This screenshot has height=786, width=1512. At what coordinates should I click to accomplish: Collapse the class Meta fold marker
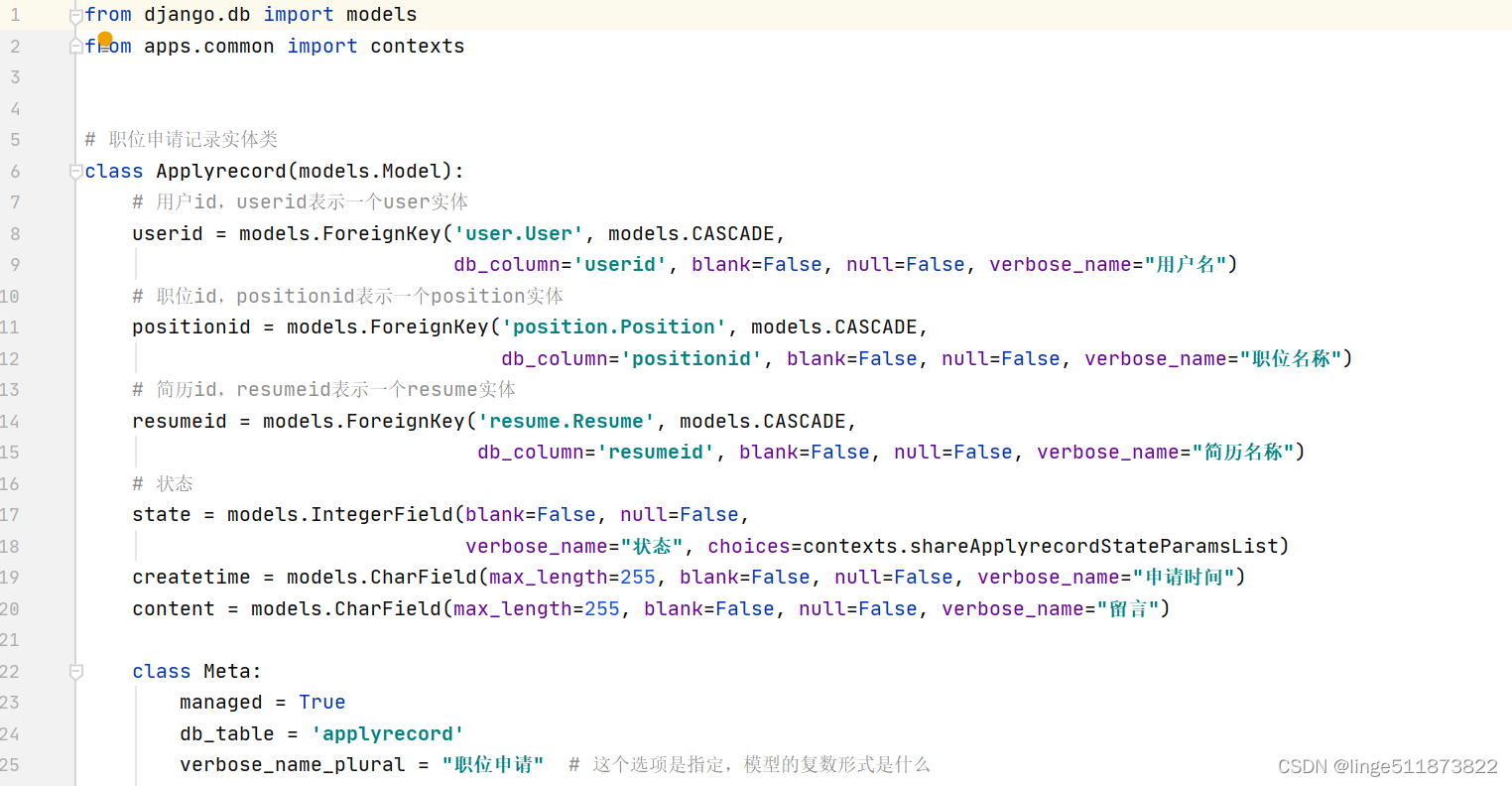coord(76,672)
